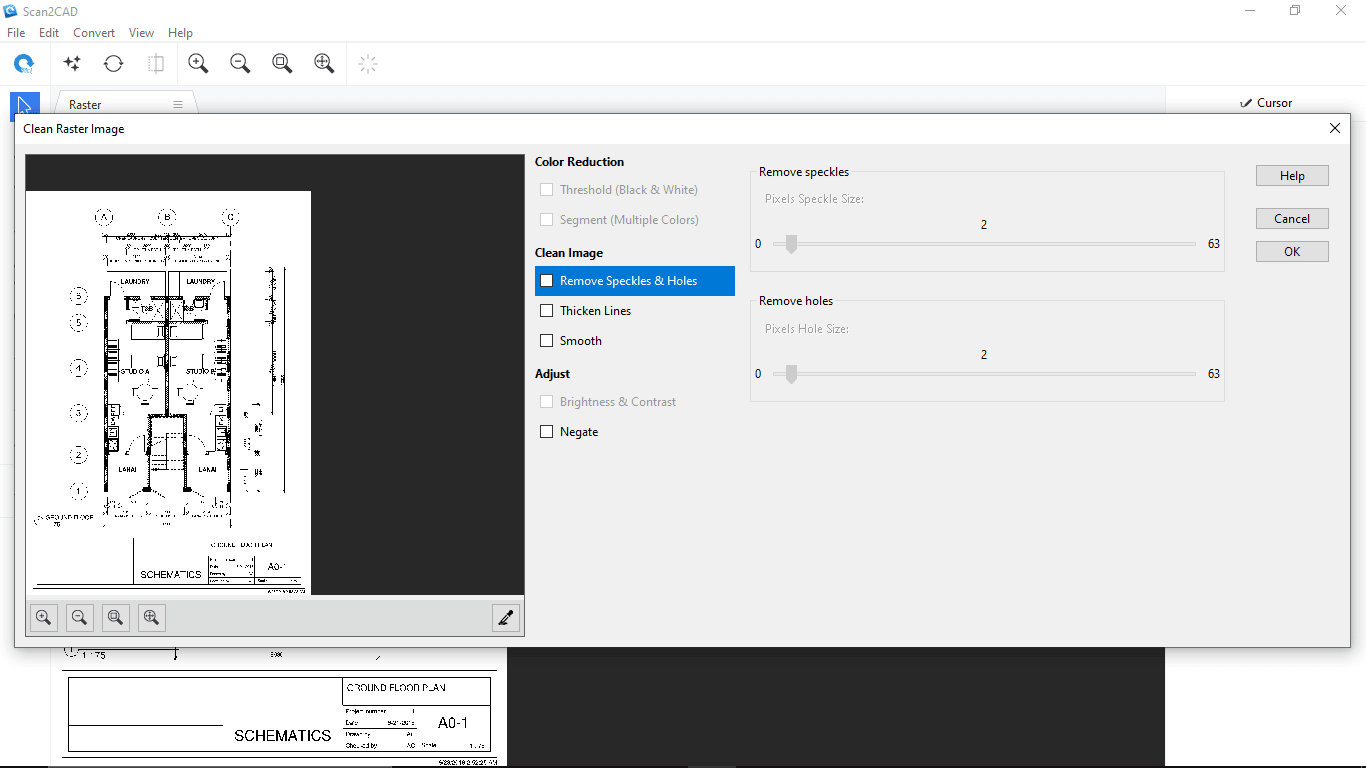Pick a color with the eyedropper in the dialog
The height and width of the screenshot is (768, 1366).
(506, 617)
